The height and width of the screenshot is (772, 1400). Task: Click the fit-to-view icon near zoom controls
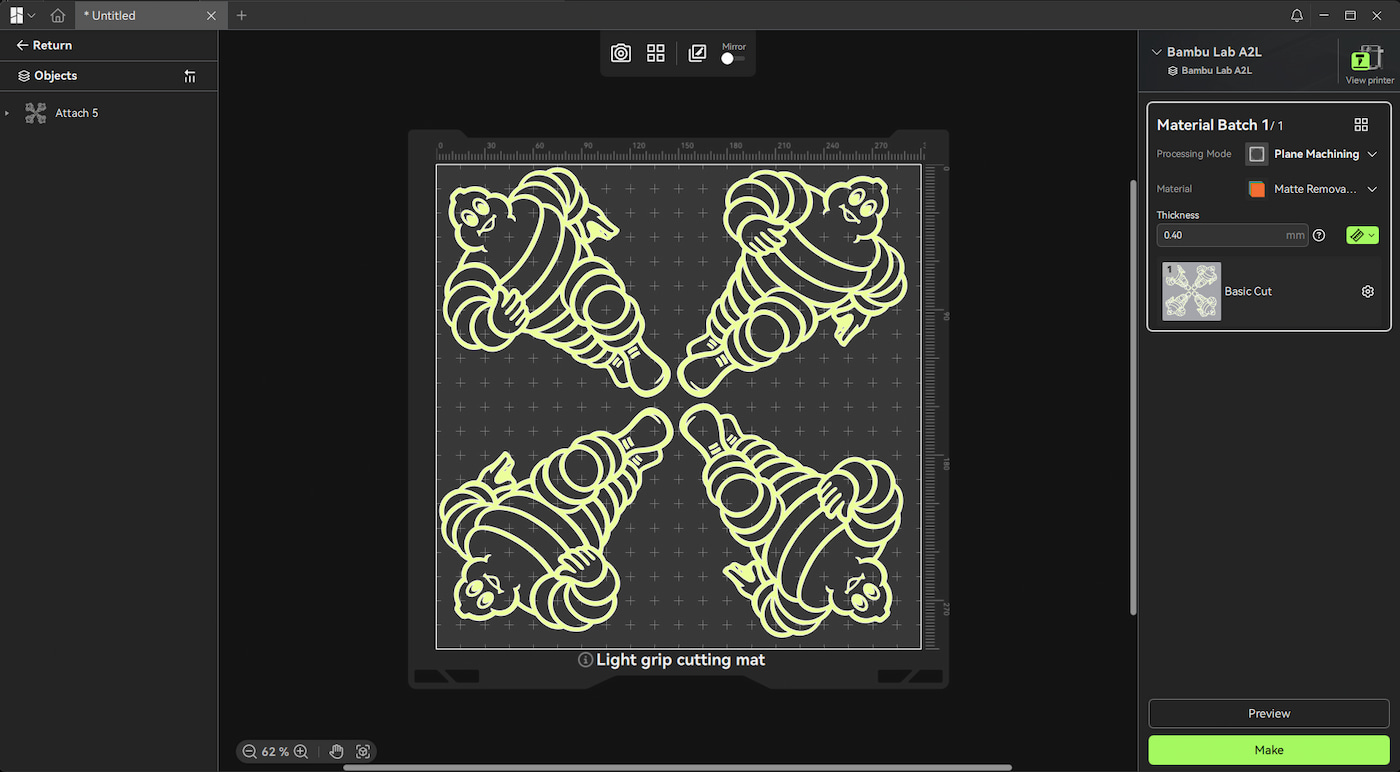click(x=363, y=751)
